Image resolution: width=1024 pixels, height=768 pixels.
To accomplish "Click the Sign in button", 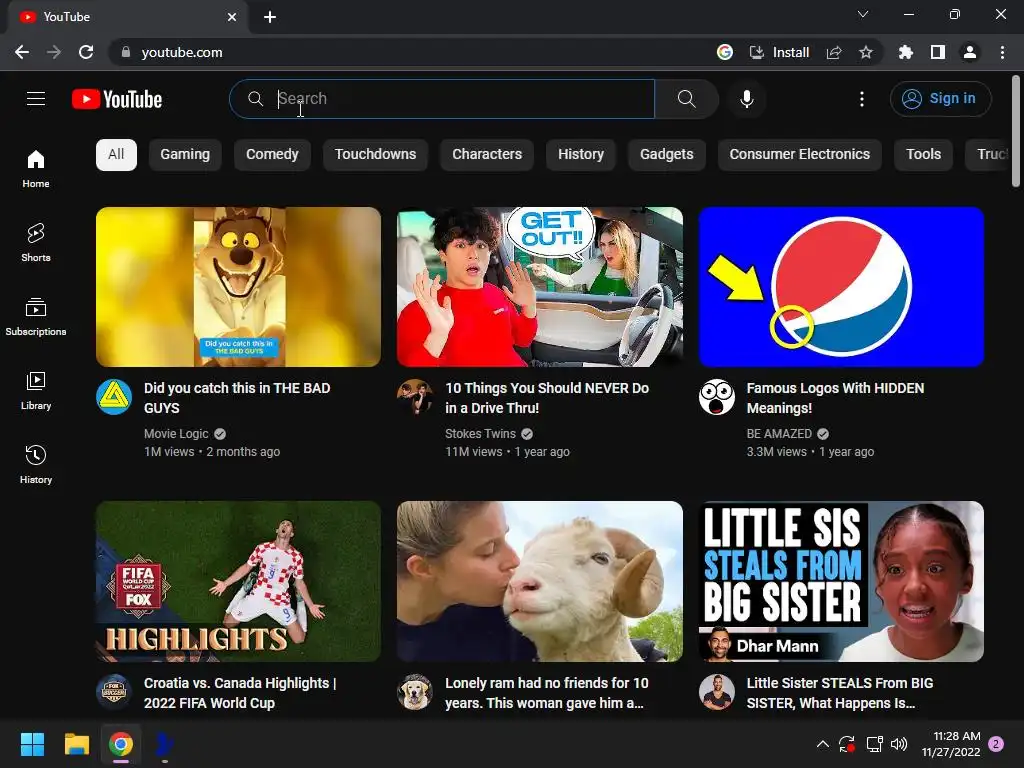I will (x=940, y=99).
